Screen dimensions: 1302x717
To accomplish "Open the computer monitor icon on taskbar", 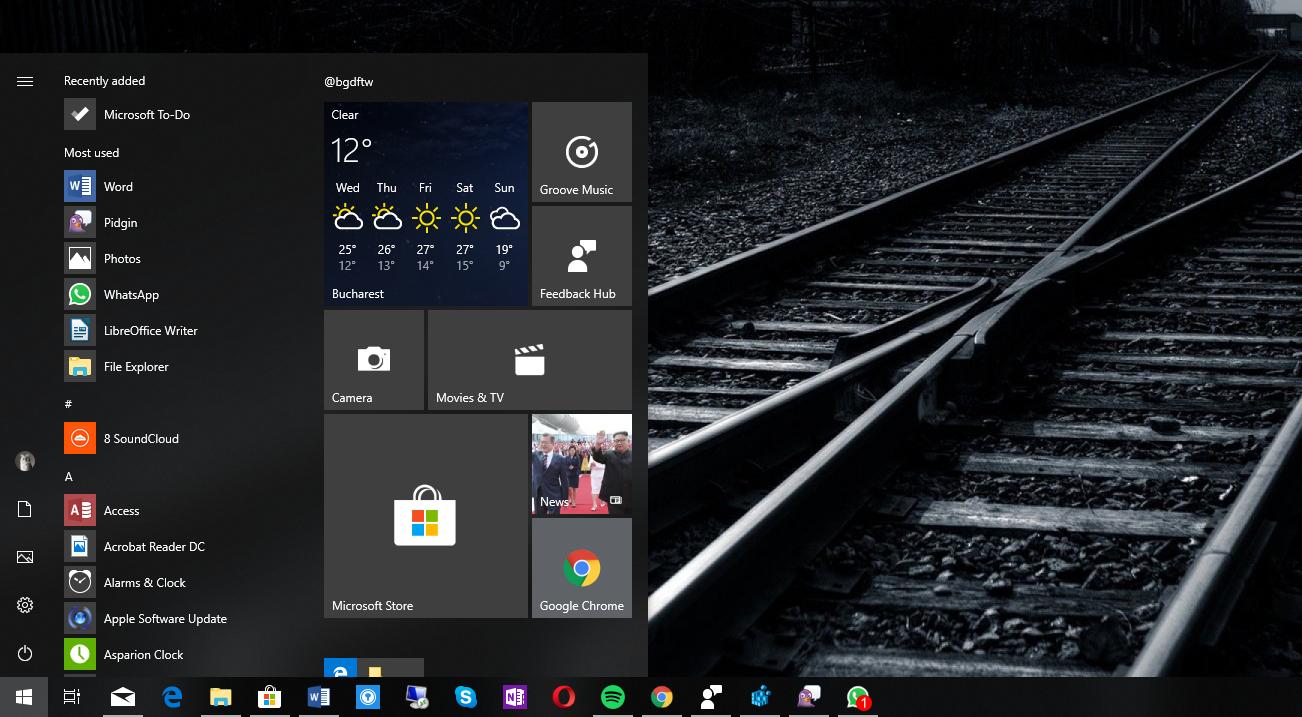I will pos(417,697).
